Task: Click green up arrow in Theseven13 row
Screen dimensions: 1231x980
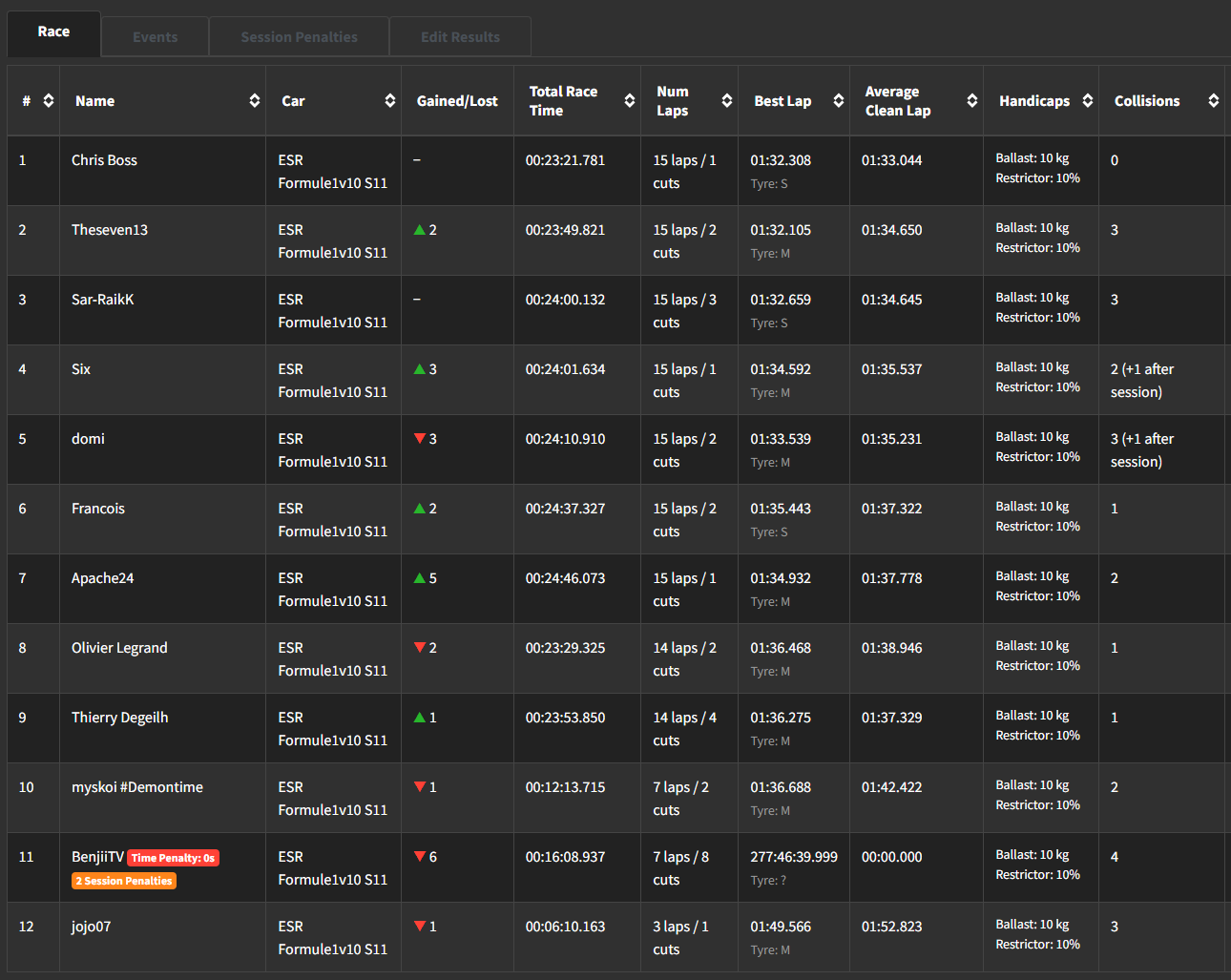Action: [x=419, y=230]
